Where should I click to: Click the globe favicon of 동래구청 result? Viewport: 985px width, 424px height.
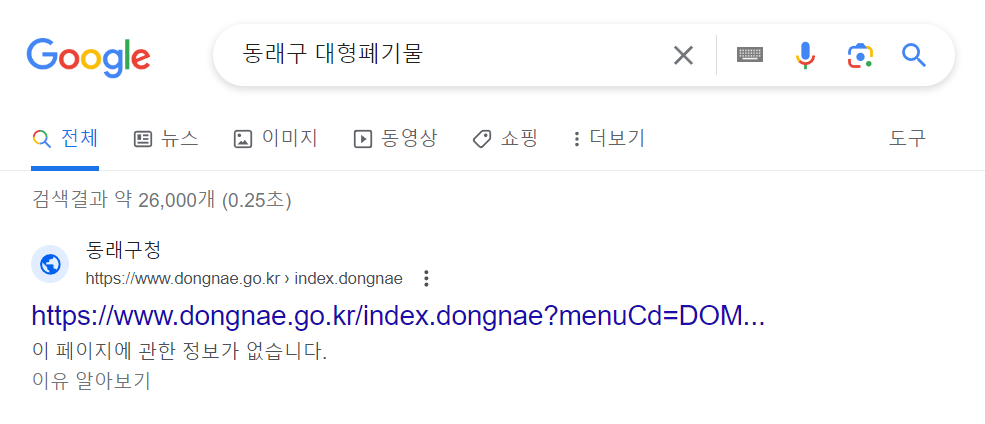coord(50,264)
